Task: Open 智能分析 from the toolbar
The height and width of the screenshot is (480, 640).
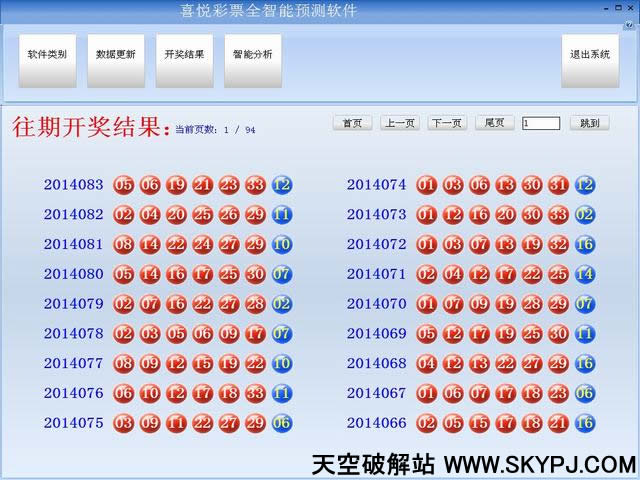Action: (x=252, y=55)
